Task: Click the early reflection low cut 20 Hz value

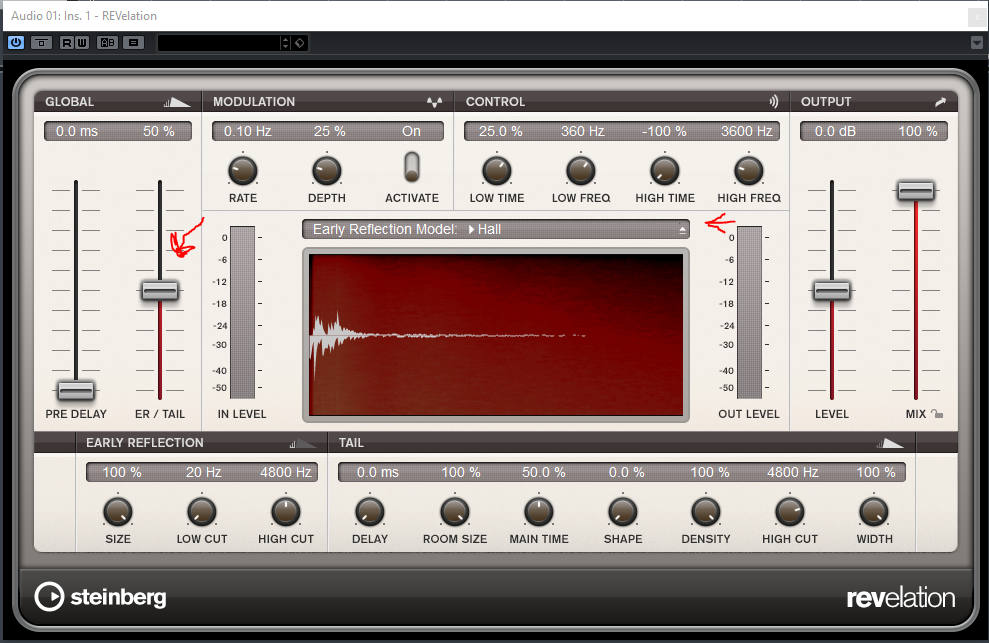Action: pyautogui.click(x=203, y=473)
